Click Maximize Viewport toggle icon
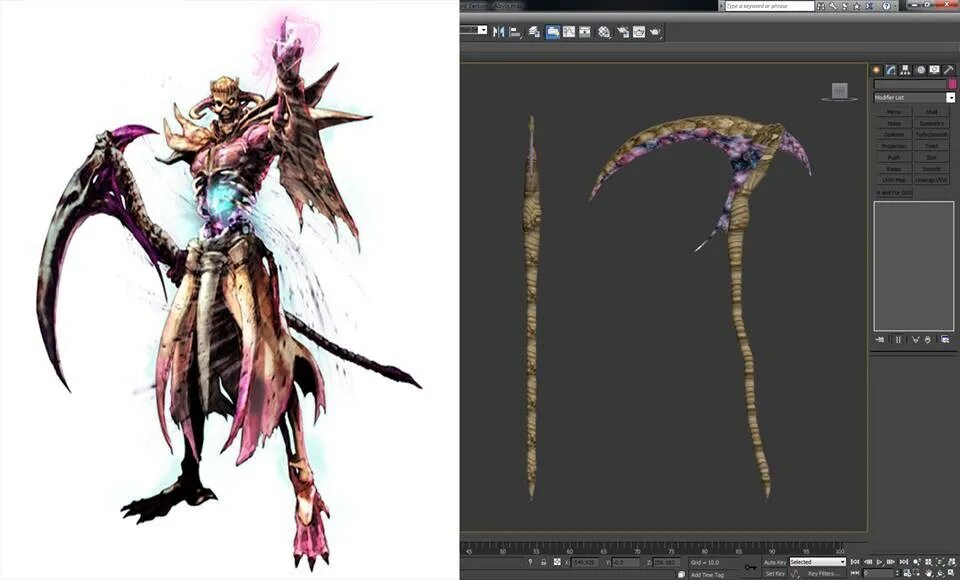 tap(951, 573)
